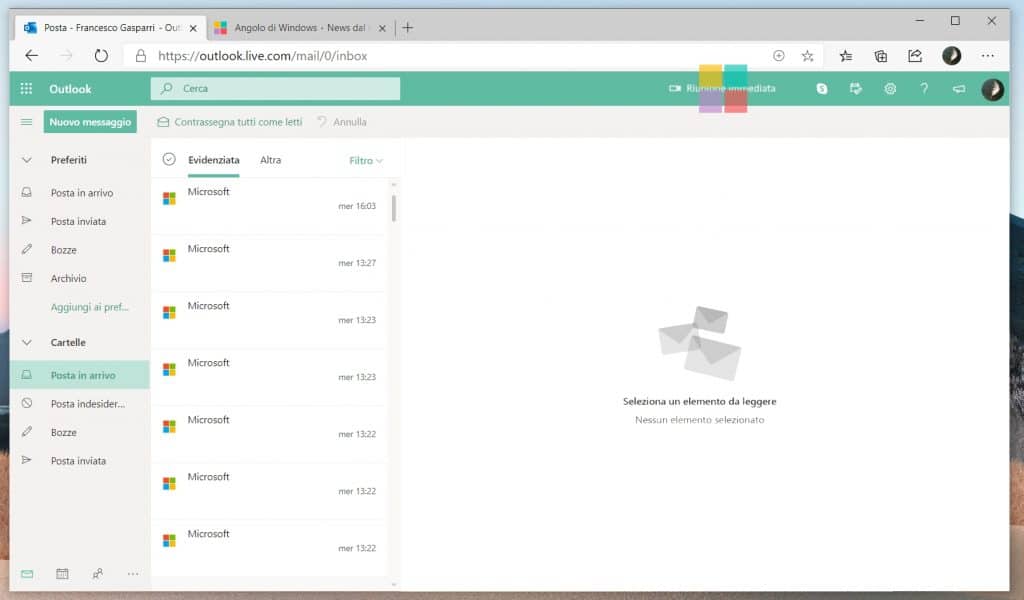Switch to the Altra inbox tab

pos(270,160)
